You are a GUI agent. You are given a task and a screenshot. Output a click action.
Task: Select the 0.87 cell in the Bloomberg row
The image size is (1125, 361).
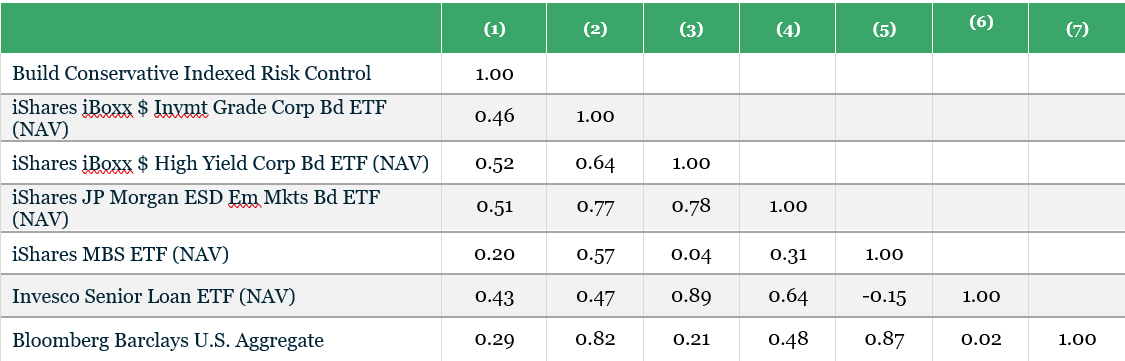(x=884, y=339)
